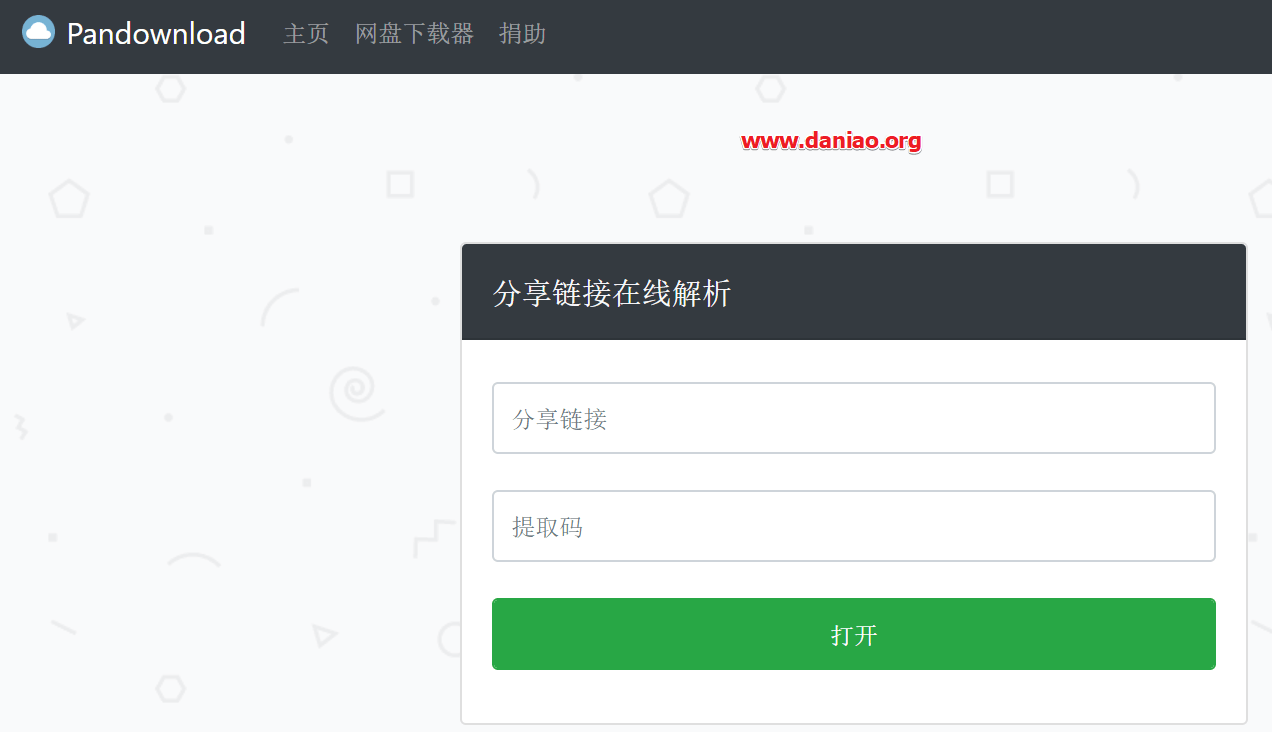Focus the 提取码 input field
Screen dimensions: 1272x732
[x=854, y=526]
